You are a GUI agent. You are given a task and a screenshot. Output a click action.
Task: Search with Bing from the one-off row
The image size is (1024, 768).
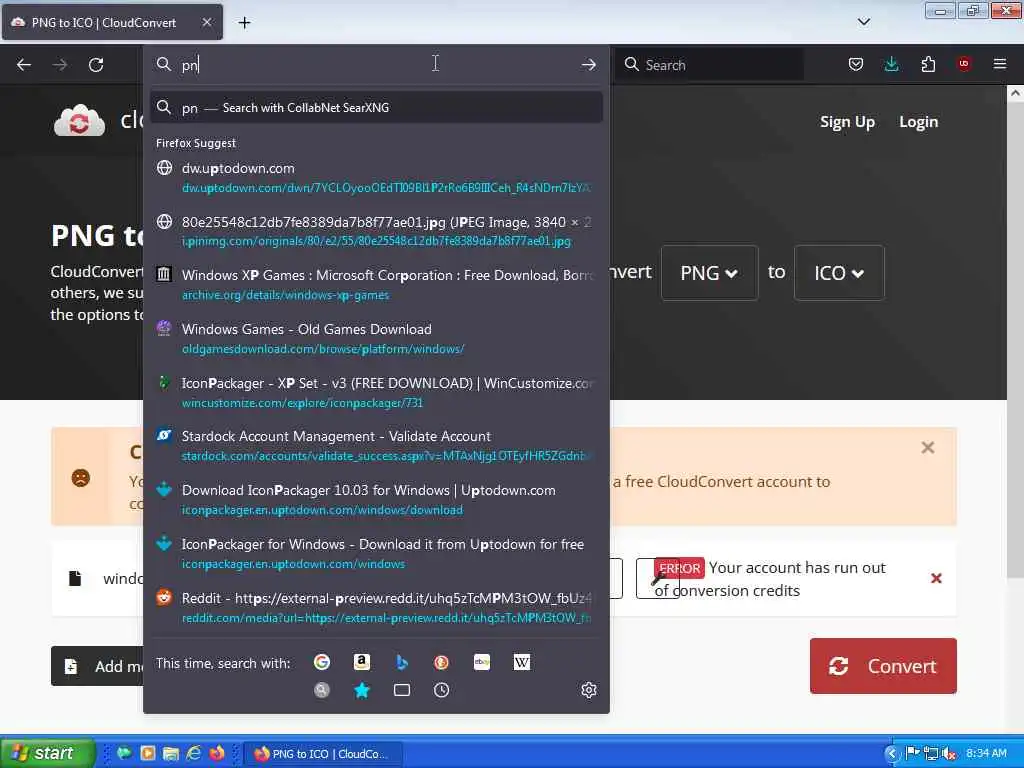(402, 662)
